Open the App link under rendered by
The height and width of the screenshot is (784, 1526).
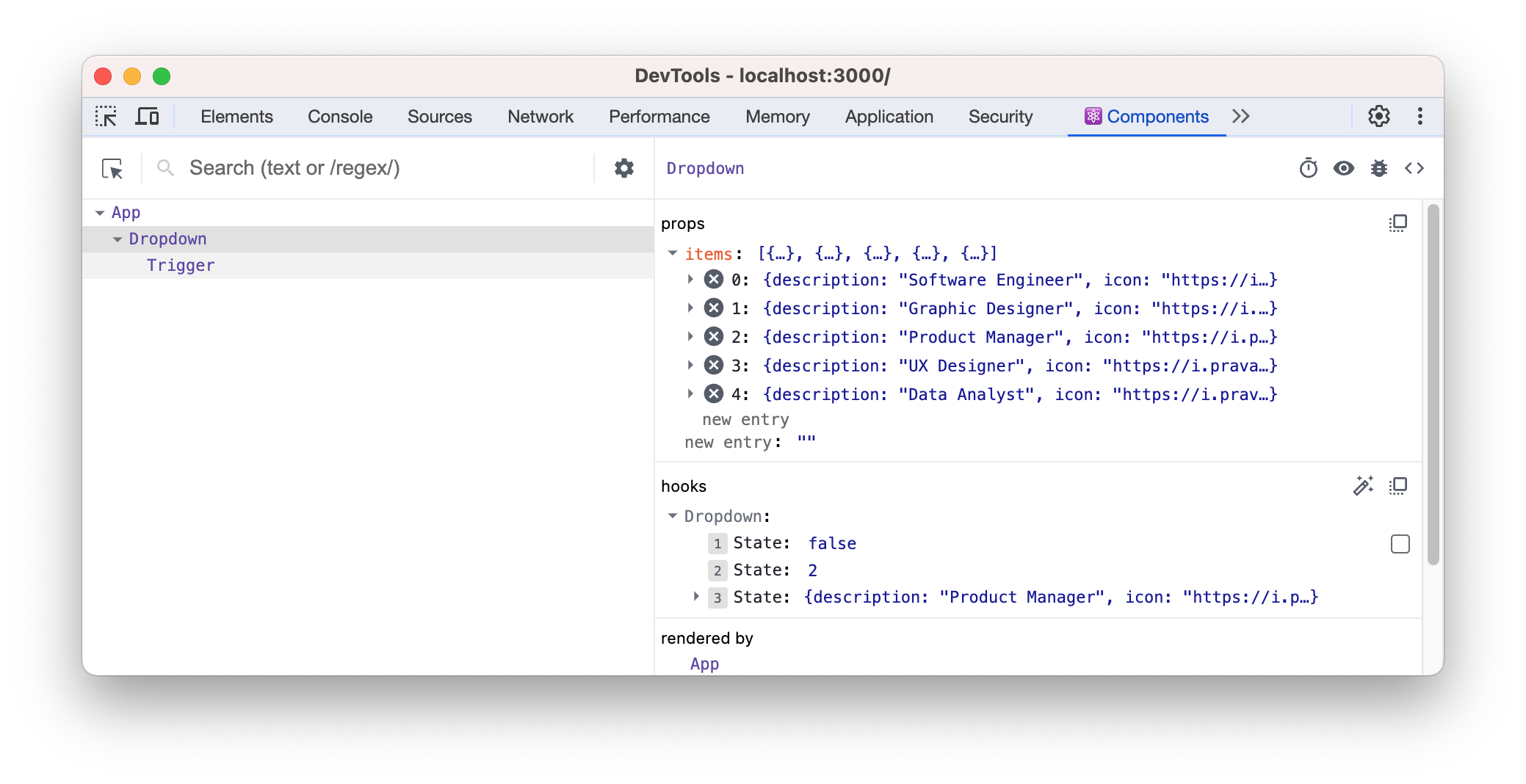(704, 664)
